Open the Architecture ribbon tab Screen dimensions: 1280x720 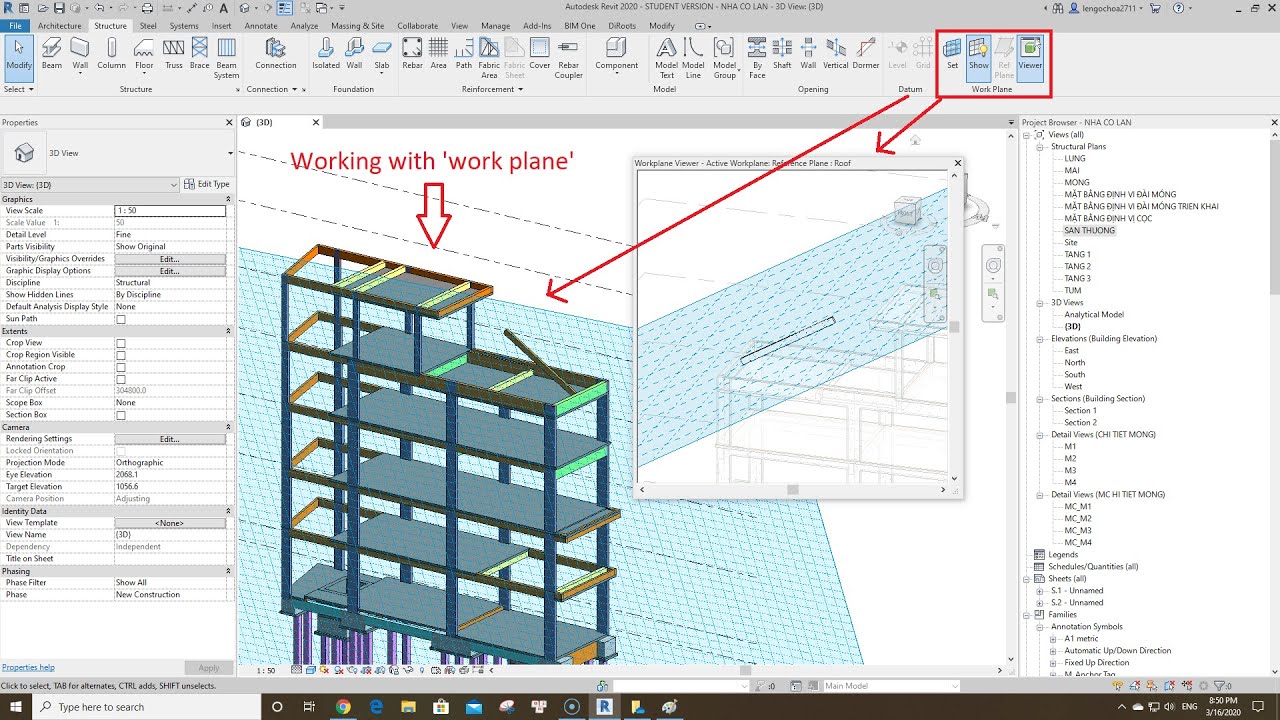pos(60,26)
